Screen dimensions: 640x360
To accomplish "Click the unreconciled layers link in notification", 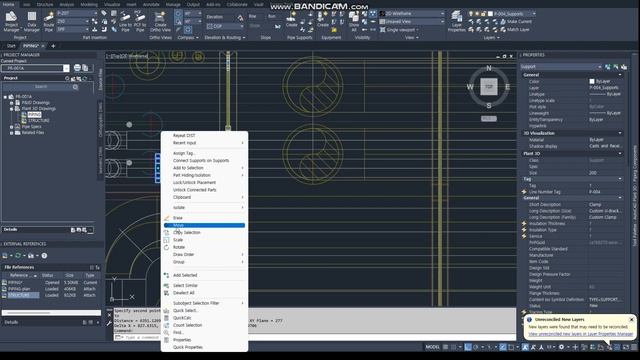I will pos(580,334).
